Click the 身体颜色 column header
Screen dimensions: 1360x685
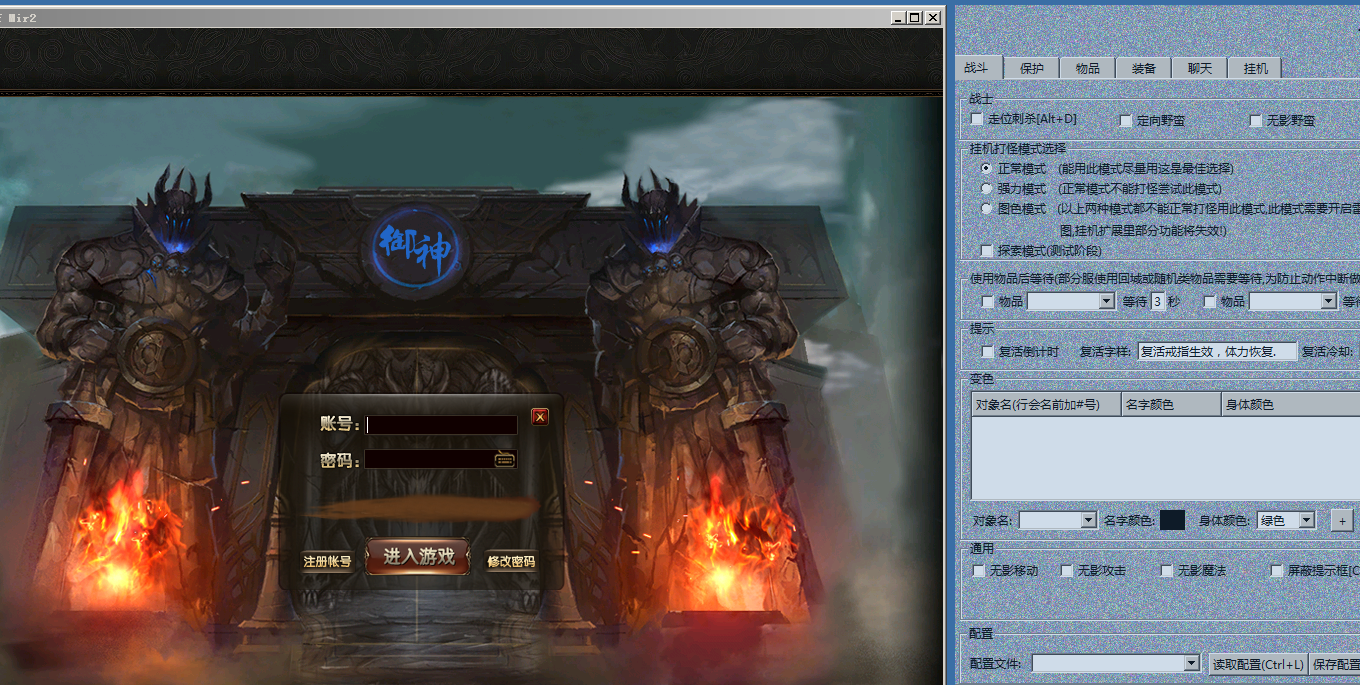click(1290, 404)
